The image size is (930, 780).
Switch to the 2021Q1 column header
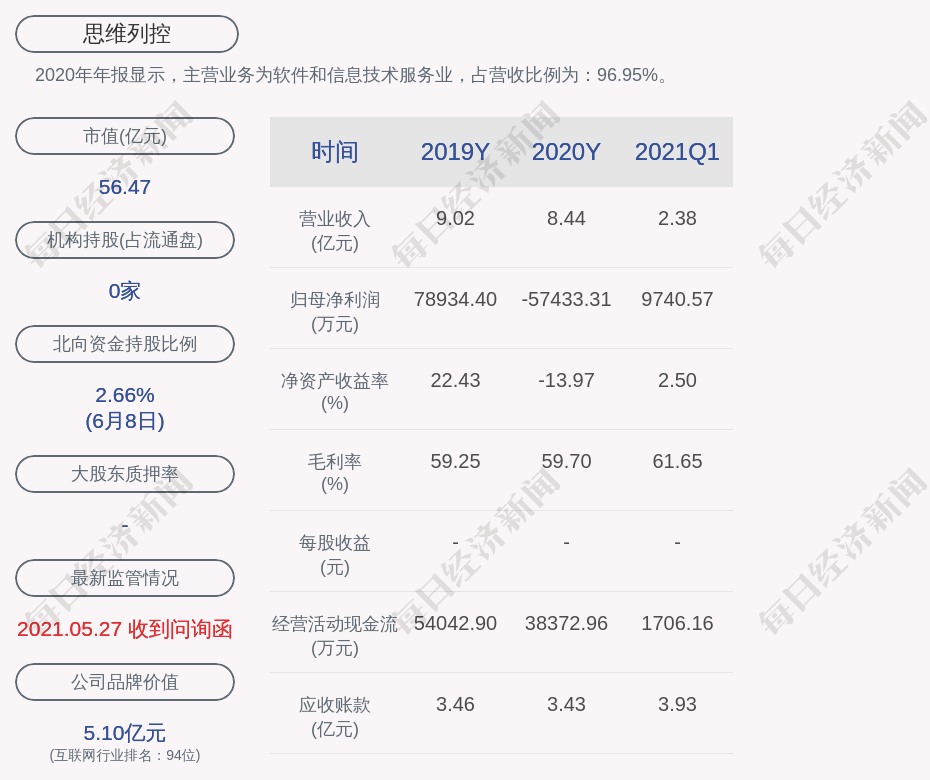click(x=677, y=152)
